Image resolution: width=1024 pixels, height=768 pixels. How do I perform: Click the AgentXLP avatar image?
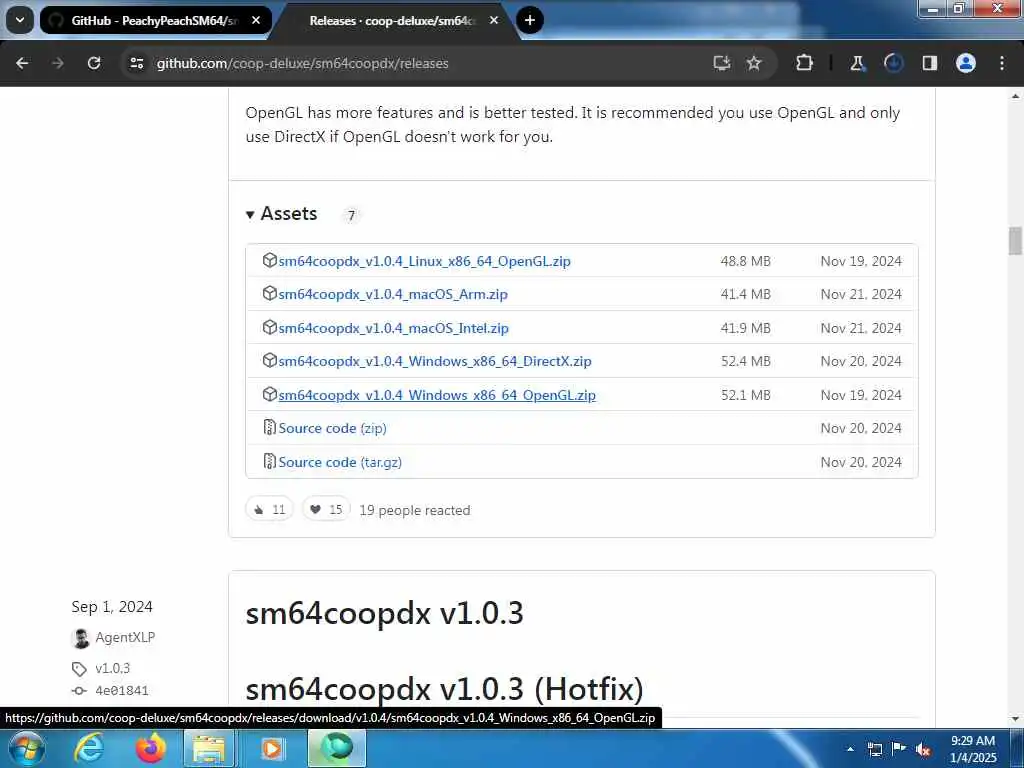coord(80,638)
